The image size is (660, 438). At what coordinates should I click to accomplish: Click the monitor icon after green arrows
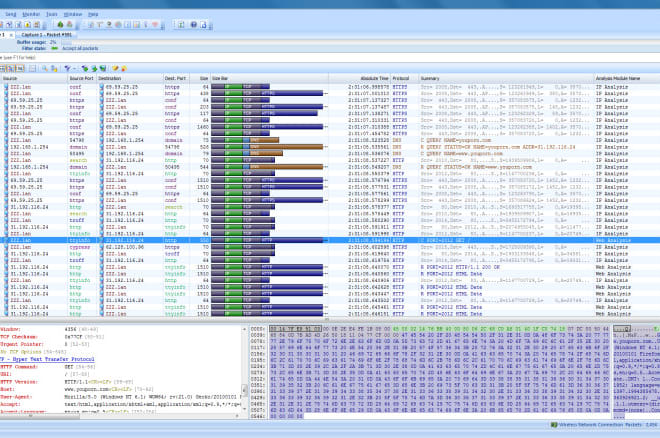pos(103,69)
